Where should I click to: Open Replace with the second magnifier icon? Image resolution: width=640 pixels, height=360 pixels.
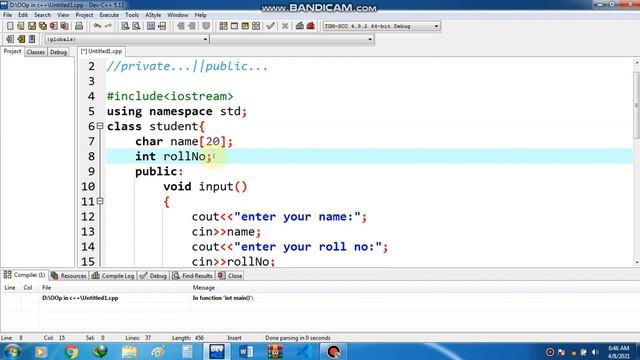136,26
